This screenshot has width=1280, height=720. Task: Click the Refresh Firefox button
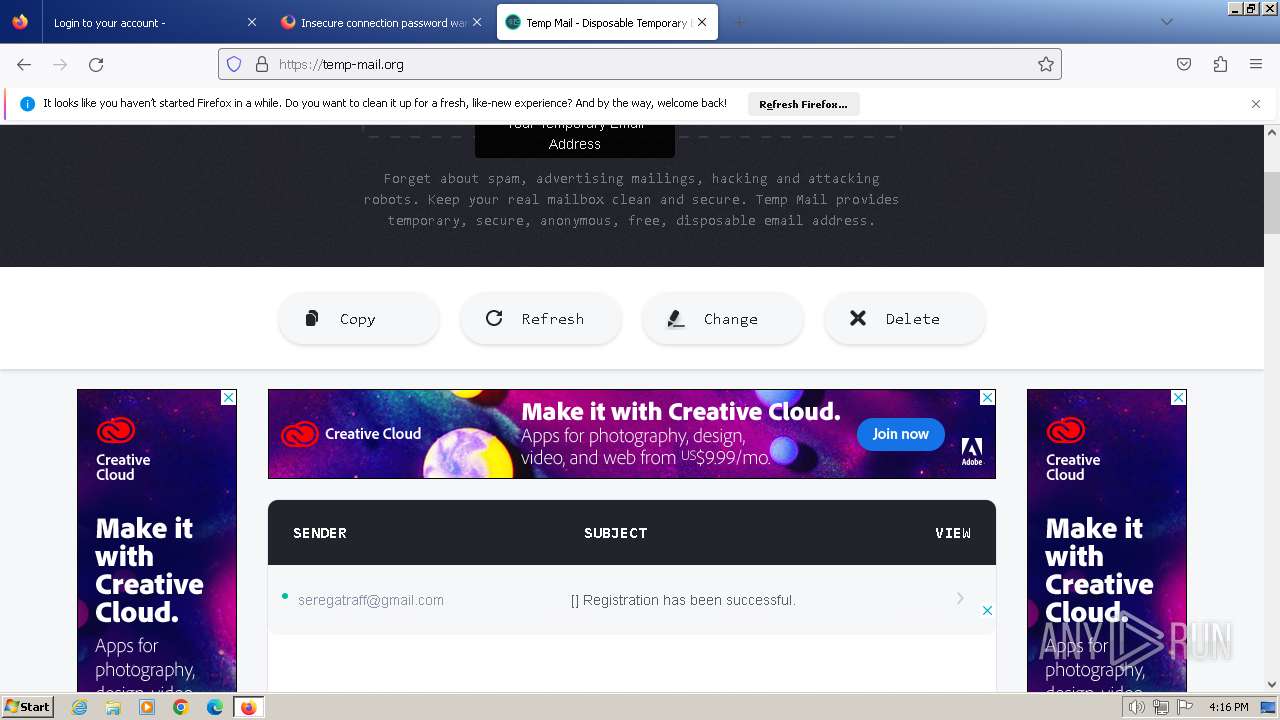click(803, 104)
